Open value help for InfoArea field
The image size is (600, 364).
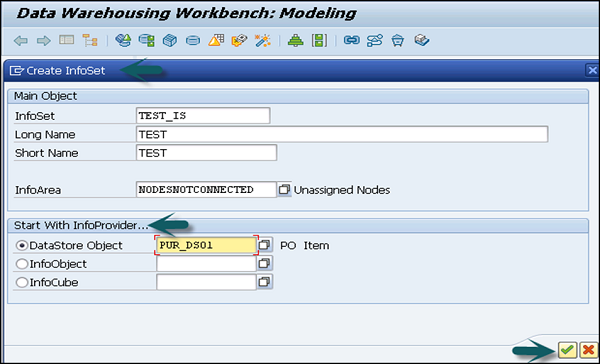click(284, 189)
